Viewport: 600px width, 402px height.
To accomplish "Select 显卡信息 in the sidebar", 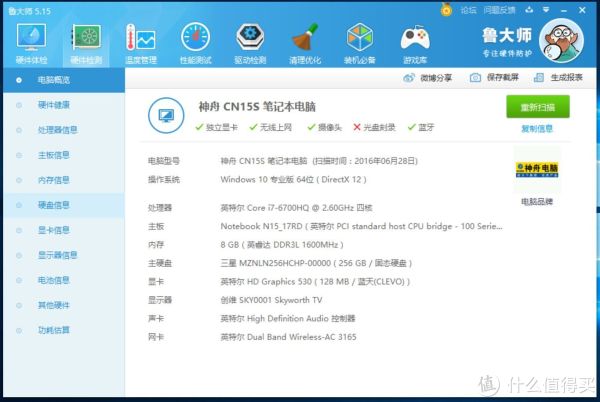I will coord(64,230).
